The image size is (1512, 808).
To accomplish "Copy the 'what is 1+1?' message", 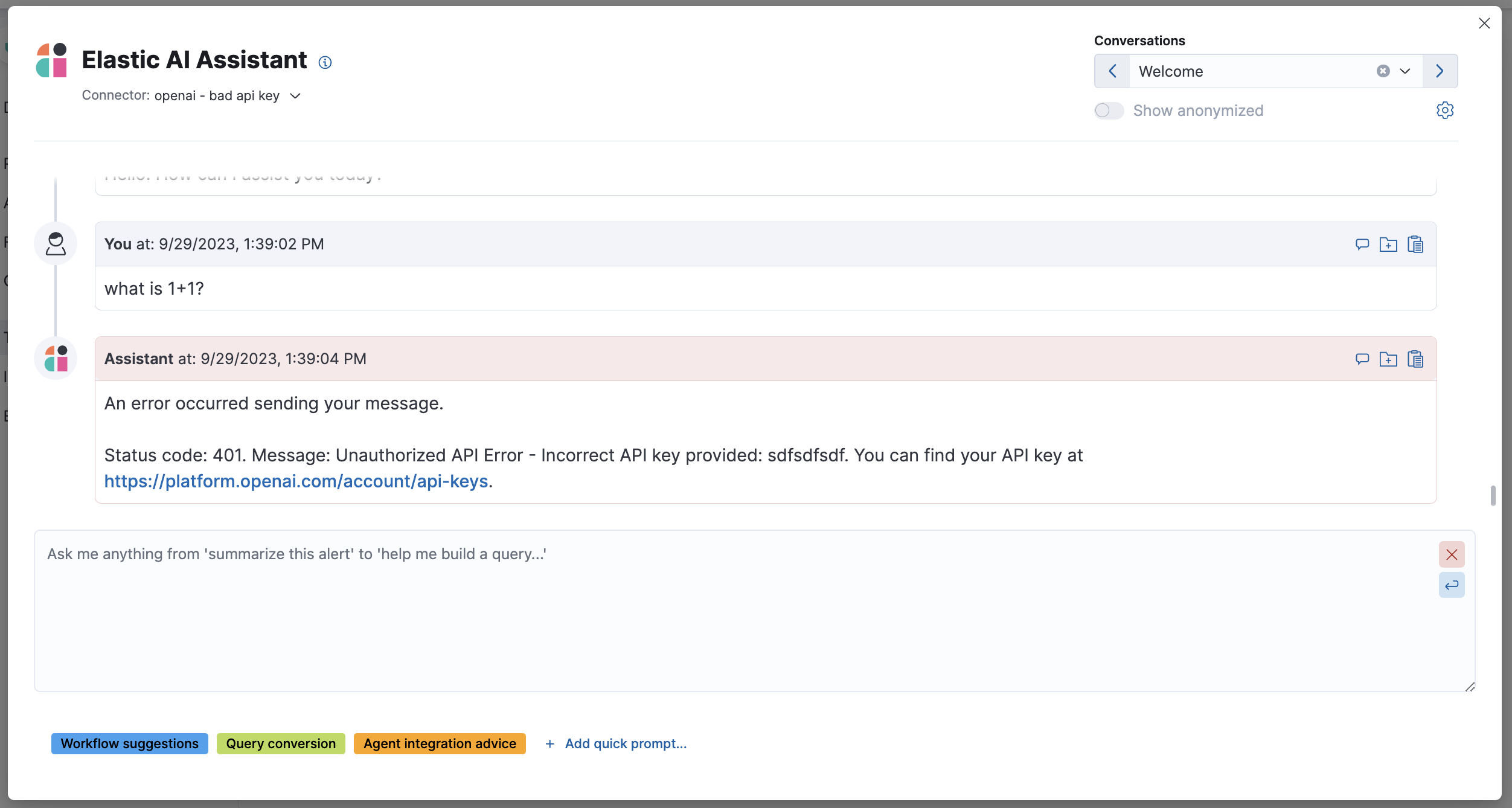I will tap(1415, 244).
